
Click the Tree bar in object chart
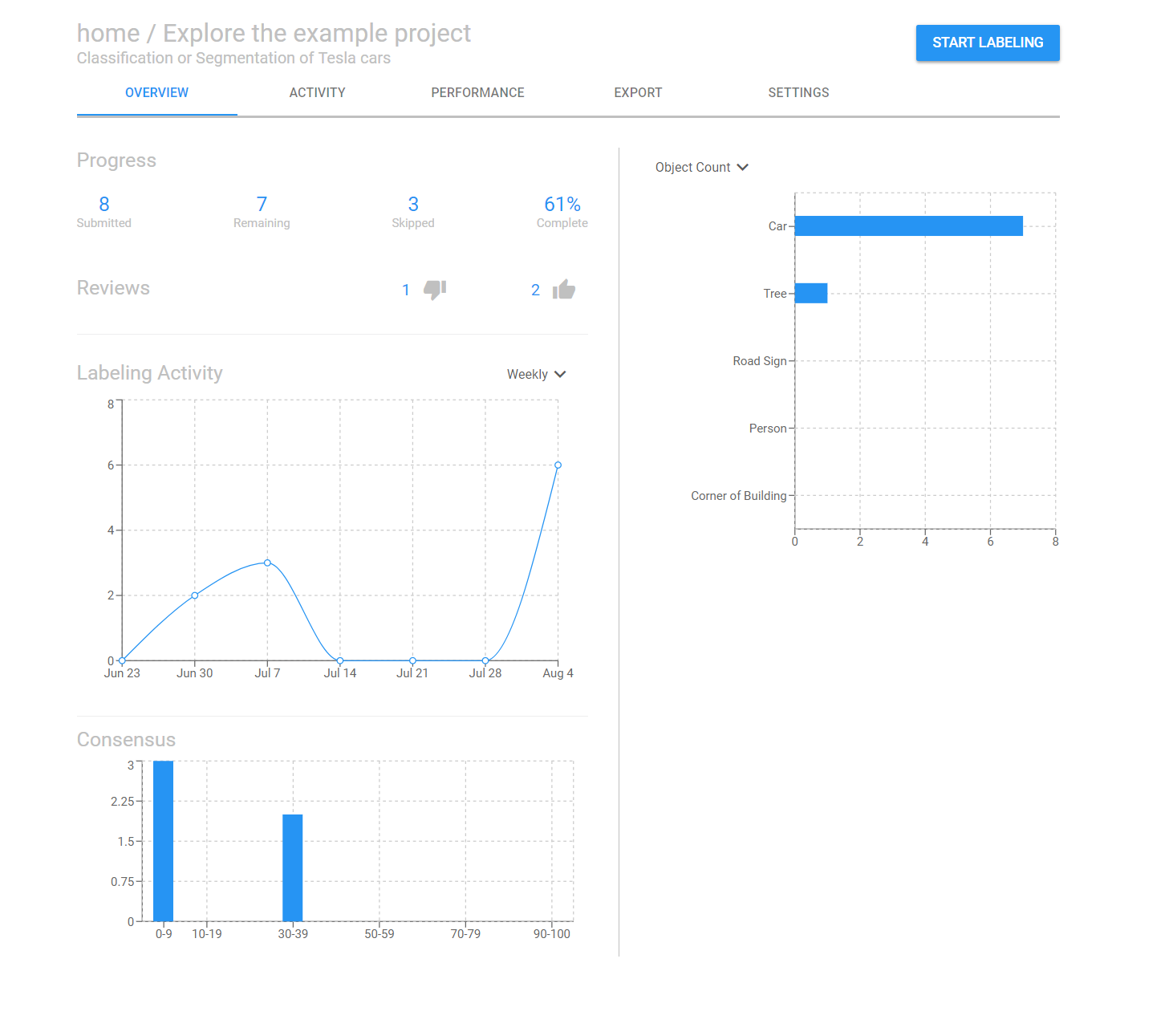pyautogui.click(x=811, y=293)
